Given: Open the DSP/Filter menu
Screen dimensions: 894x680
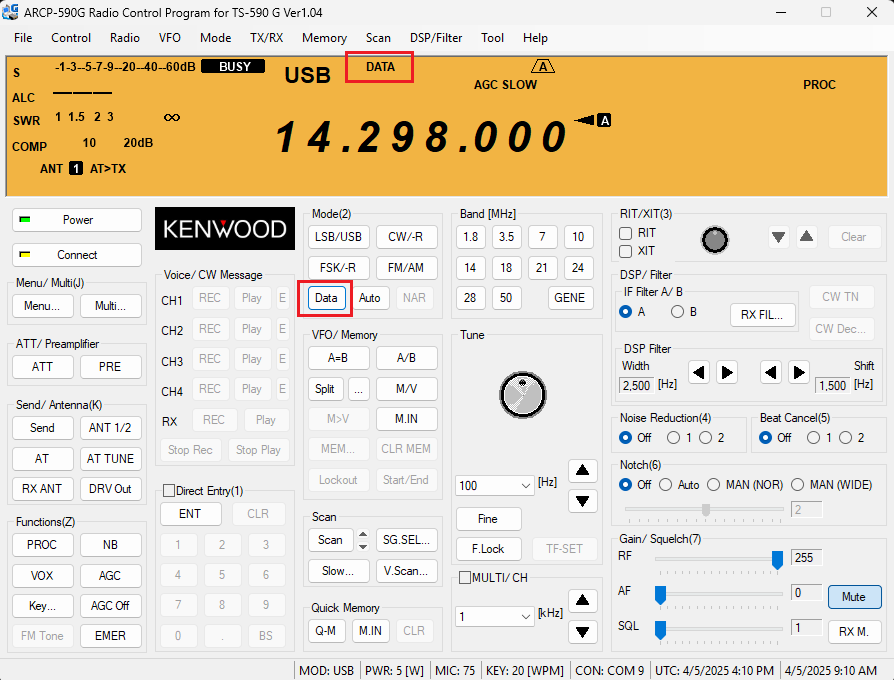Looking at the screenshot, I should tap(436, 38).
